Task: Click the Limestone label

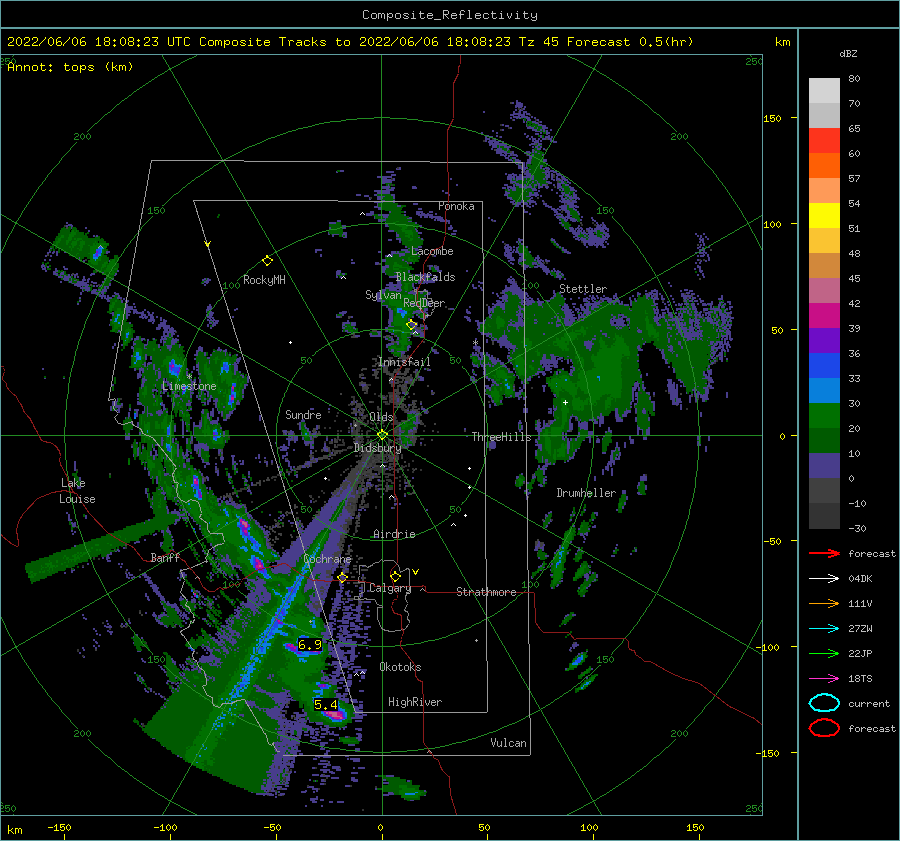Action: (189, 386)
